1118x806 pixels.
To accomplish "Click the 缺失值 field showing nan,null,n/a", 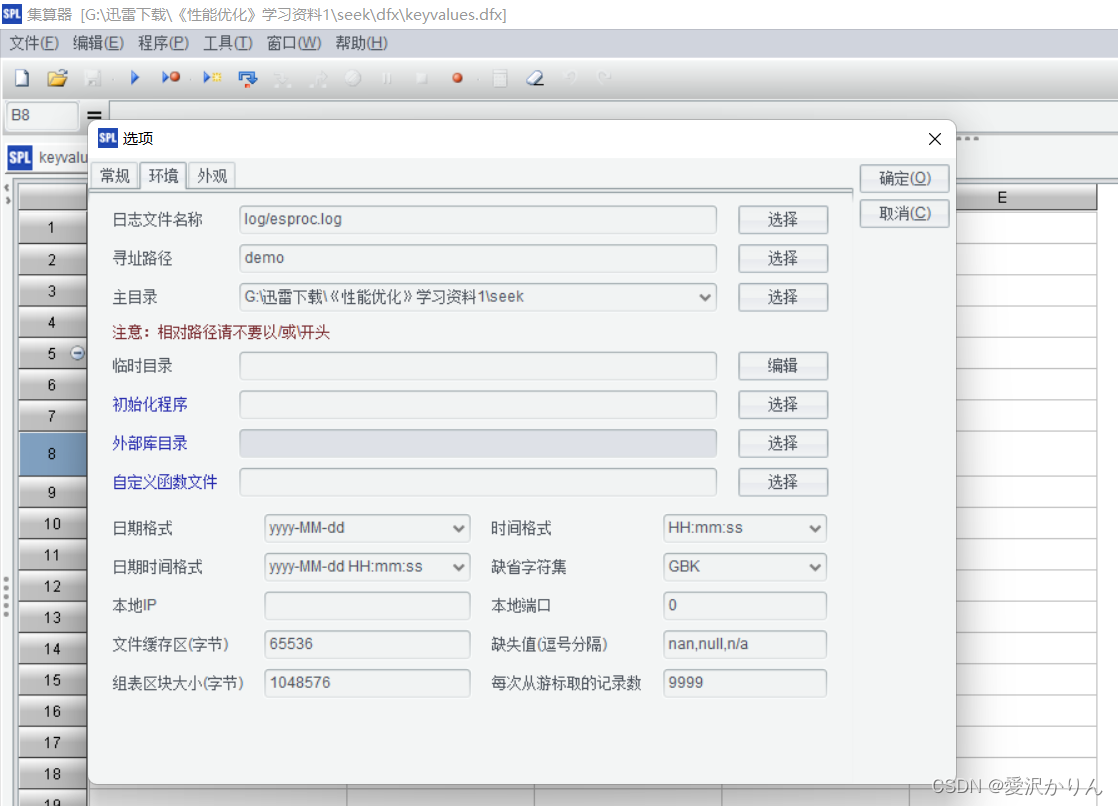I will [745, 644].
